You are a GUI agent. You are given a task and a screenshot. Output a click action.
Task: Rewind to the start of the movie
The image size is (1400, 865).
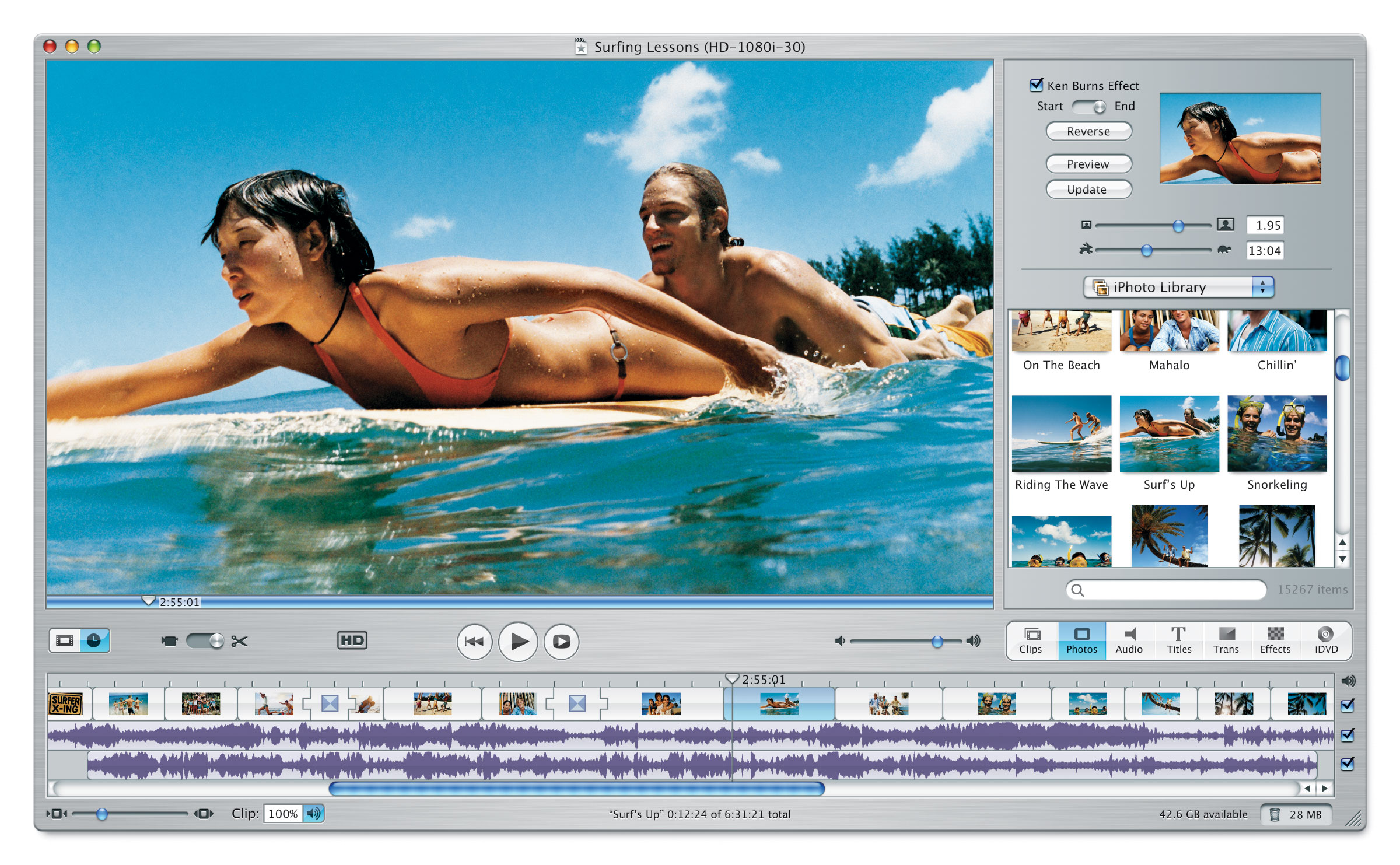pos(474,642)
